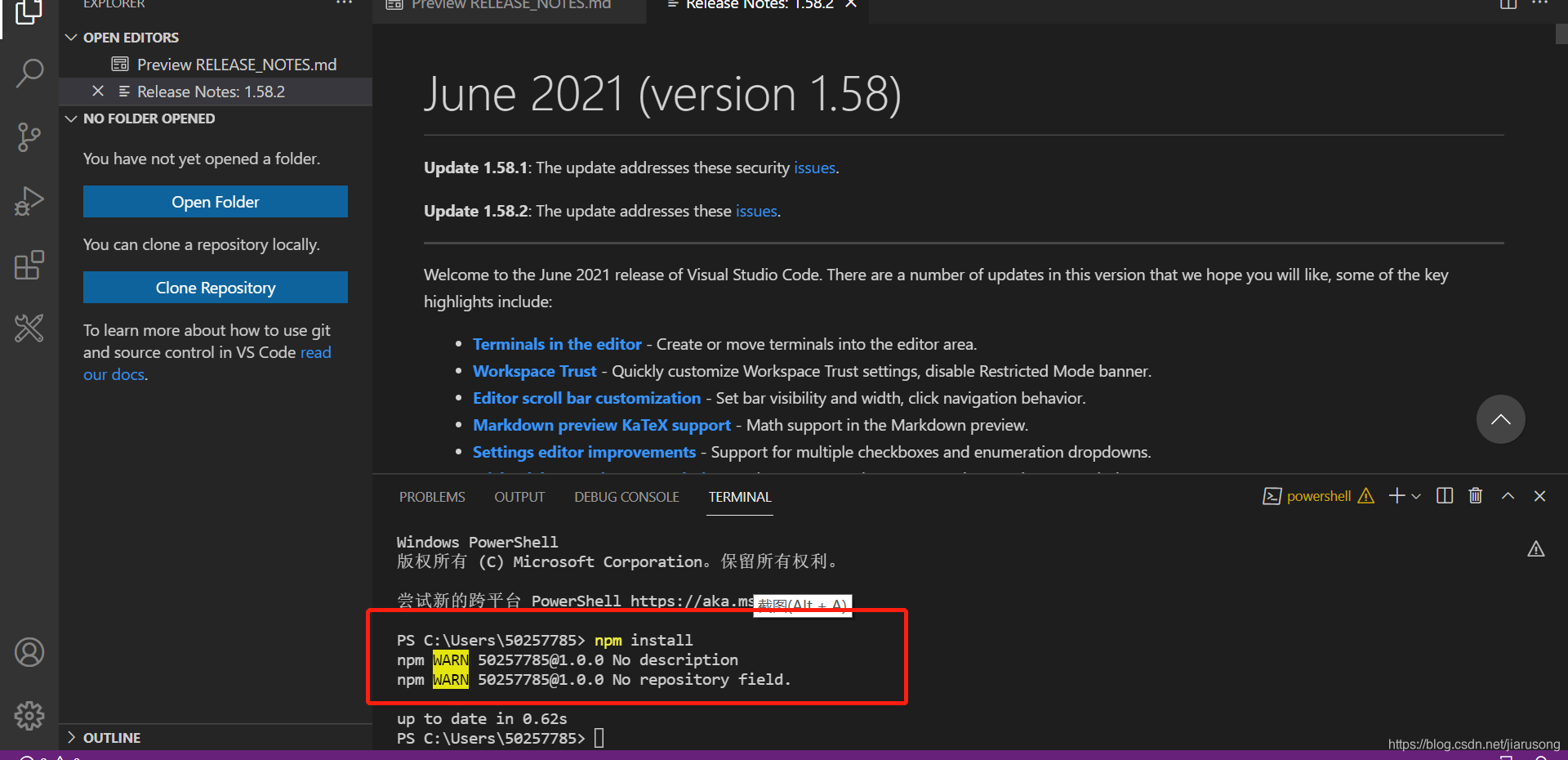Open Markdown preview KaTeX support link
This screenshot has height=760, width=1568.
pos(602,425)
